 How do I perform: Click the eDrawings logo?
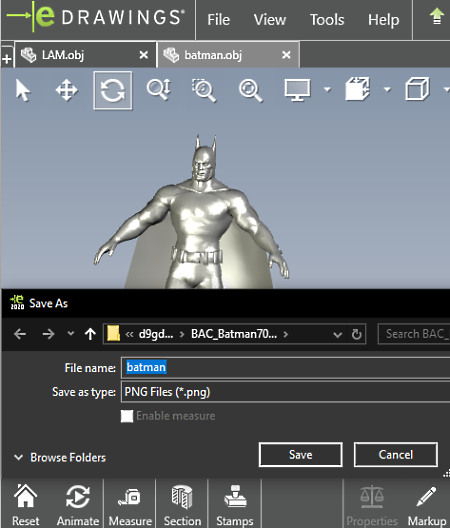click(96, 17)
